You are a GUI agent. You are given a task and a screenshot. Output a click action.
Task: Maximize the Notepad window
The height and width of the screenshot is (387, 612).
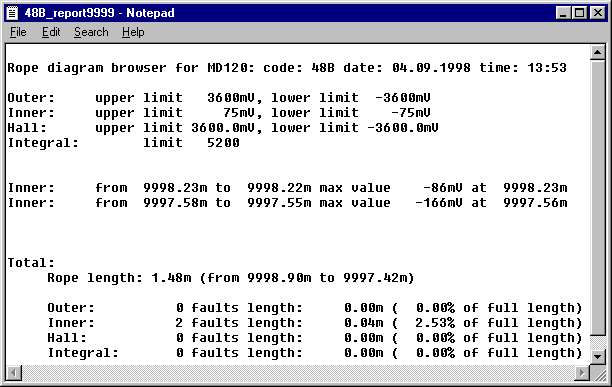pos(580,13)
